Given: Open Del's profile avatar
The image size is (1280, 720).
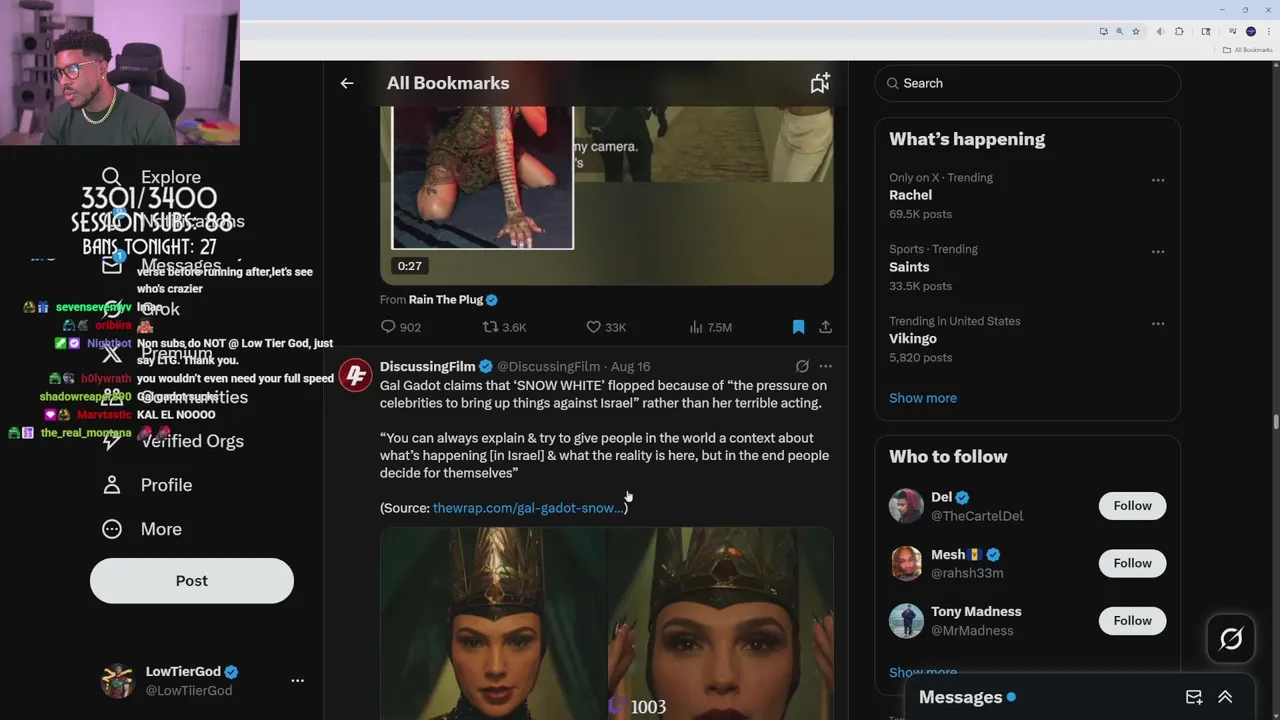Looking at the screenshot, I should pos(906,506).
